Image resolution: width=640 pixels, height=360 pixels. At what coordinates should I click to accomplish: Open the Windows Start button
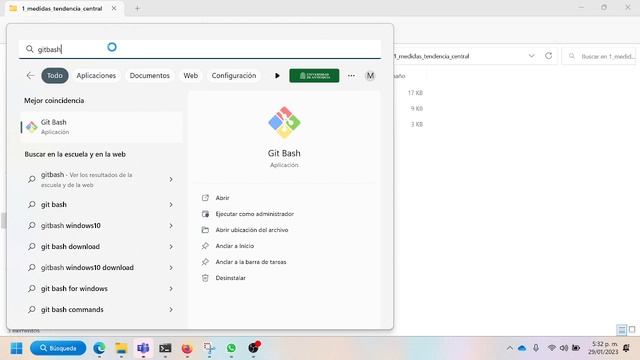pos(16,348)
